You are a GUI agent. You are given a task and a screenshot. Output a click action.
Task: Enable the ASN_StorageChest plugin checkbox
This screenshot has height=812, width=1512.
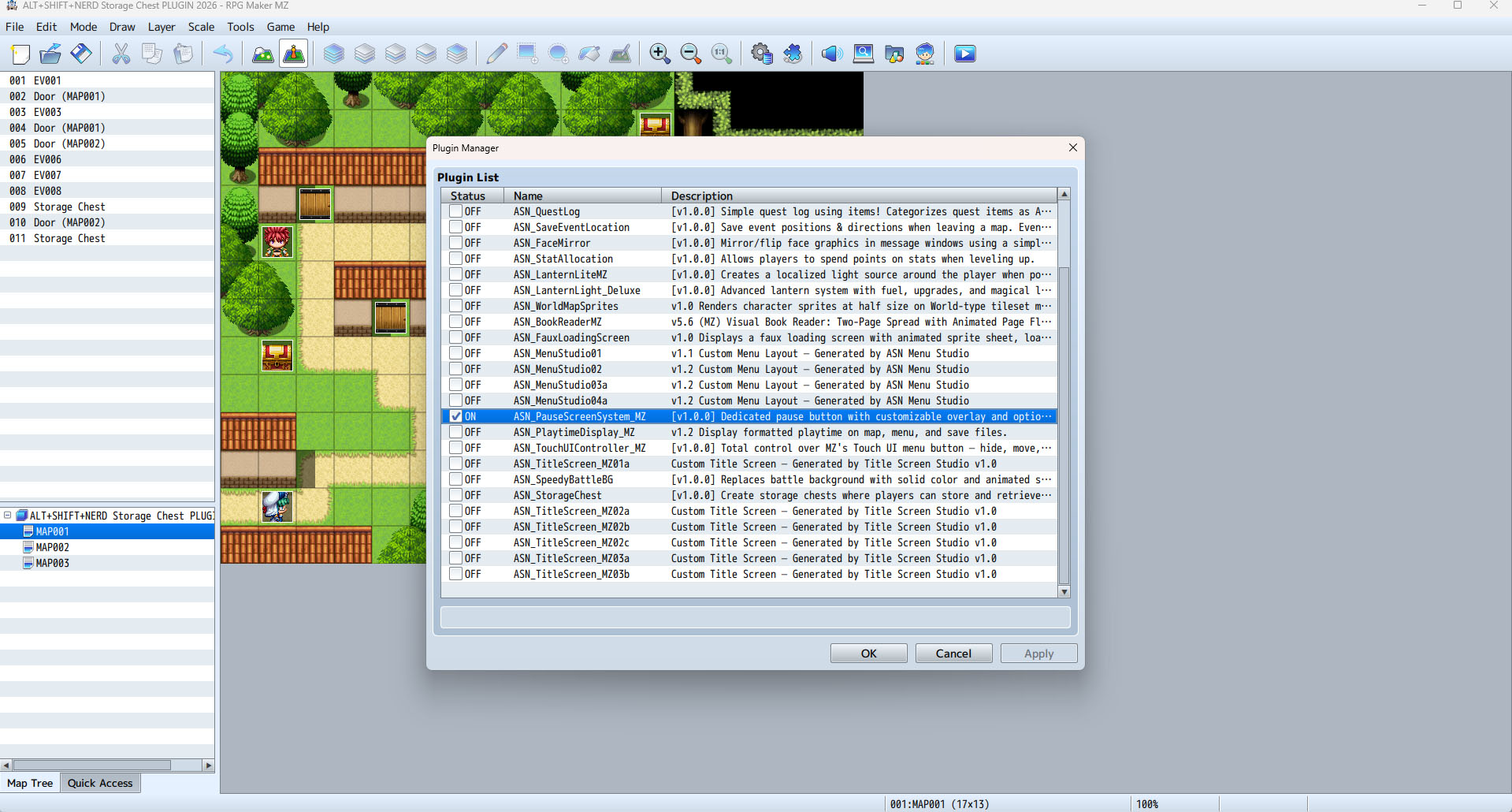point(455,495)
